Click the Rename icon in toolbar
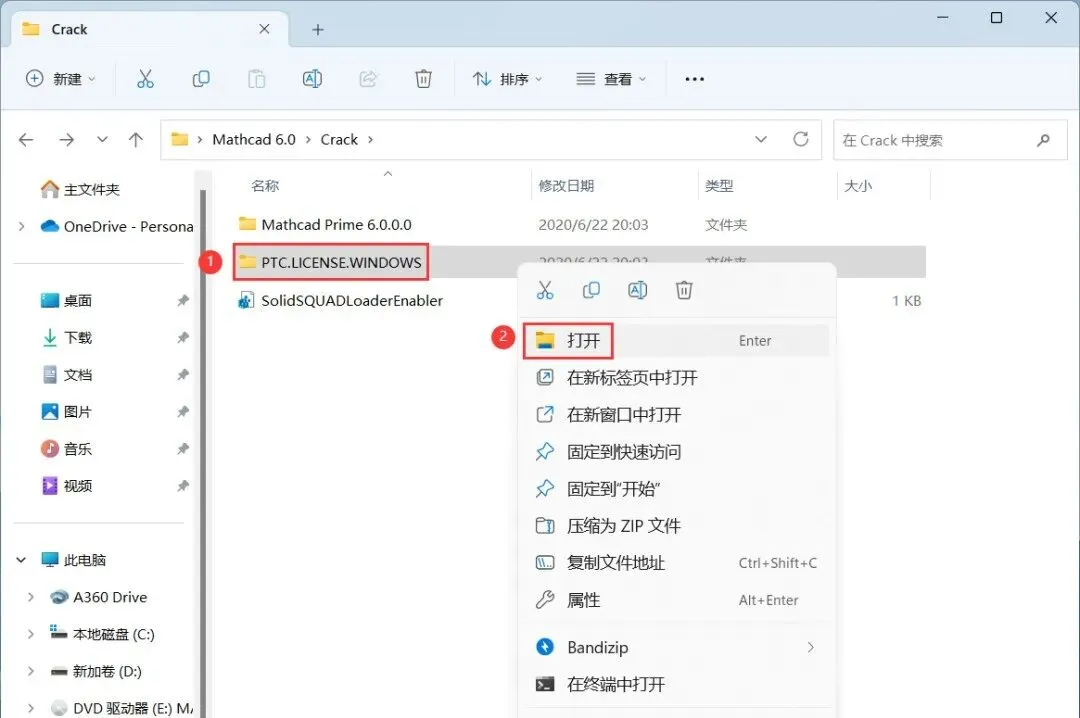Image resolution: width=1080 pixels, height=718 pixels. pos(312,79)
